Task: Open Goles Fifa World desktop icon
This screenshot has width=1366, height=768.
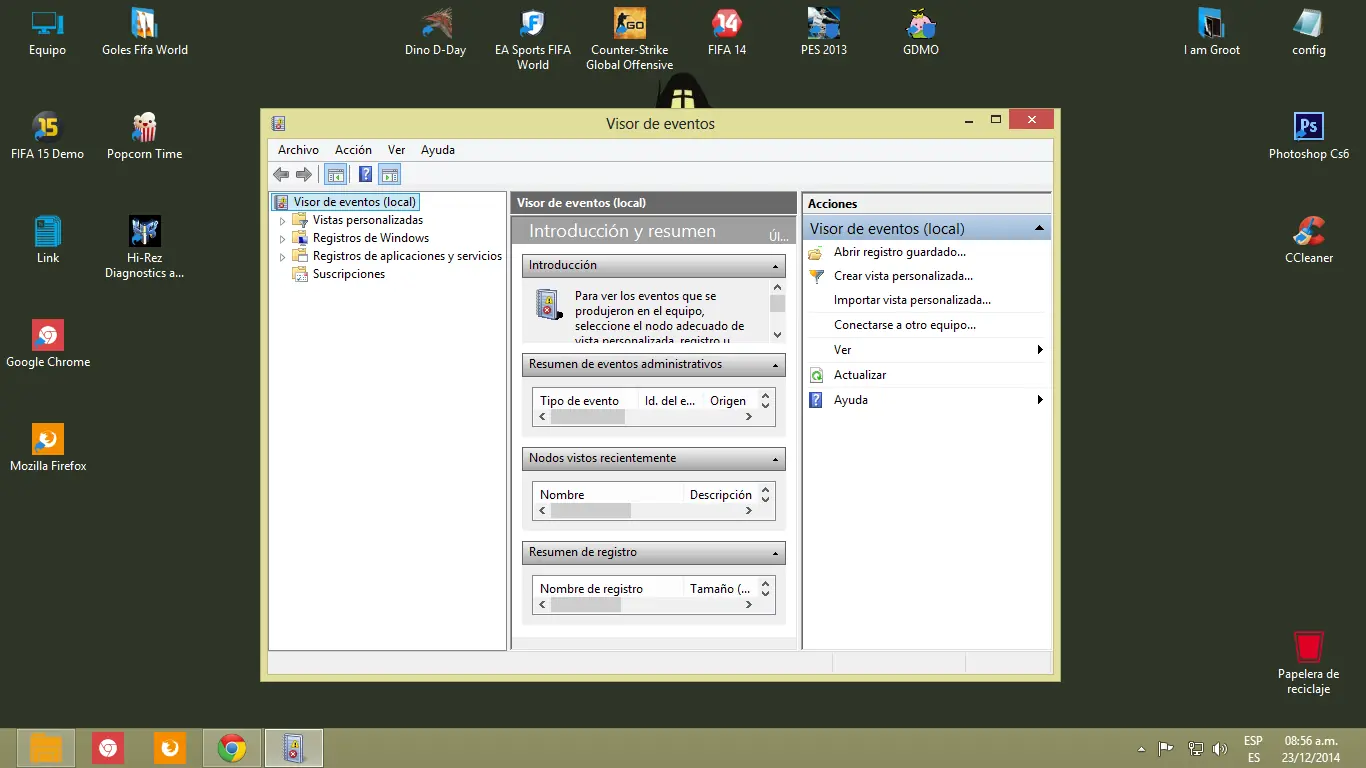Action: tap(145, 23)
